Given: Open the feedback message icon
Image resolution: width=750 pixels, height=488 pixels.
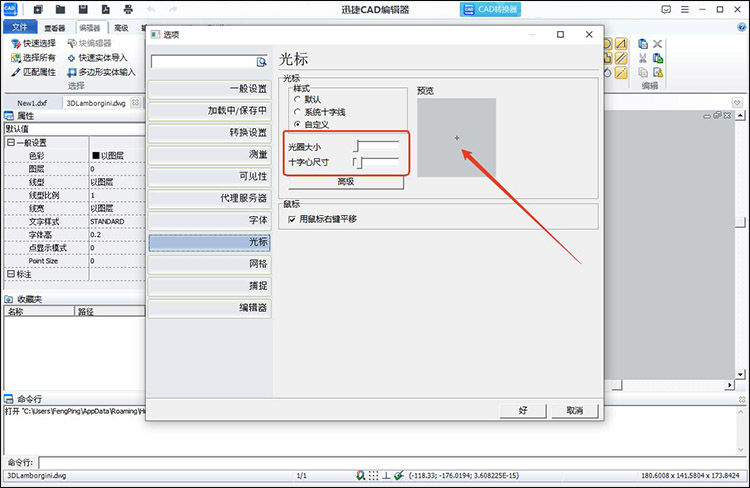Looking at the screenshot, I should click(666, 9).
